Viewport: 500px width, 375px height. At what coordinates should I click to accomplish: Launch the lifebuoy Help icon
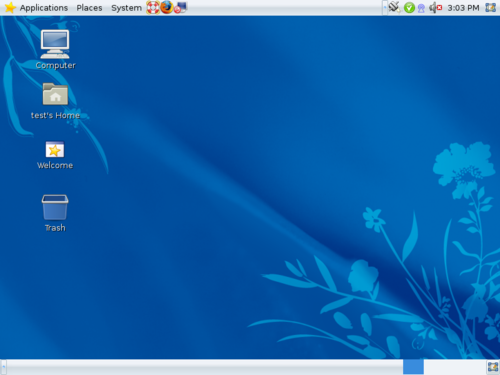tap(153, 7)
